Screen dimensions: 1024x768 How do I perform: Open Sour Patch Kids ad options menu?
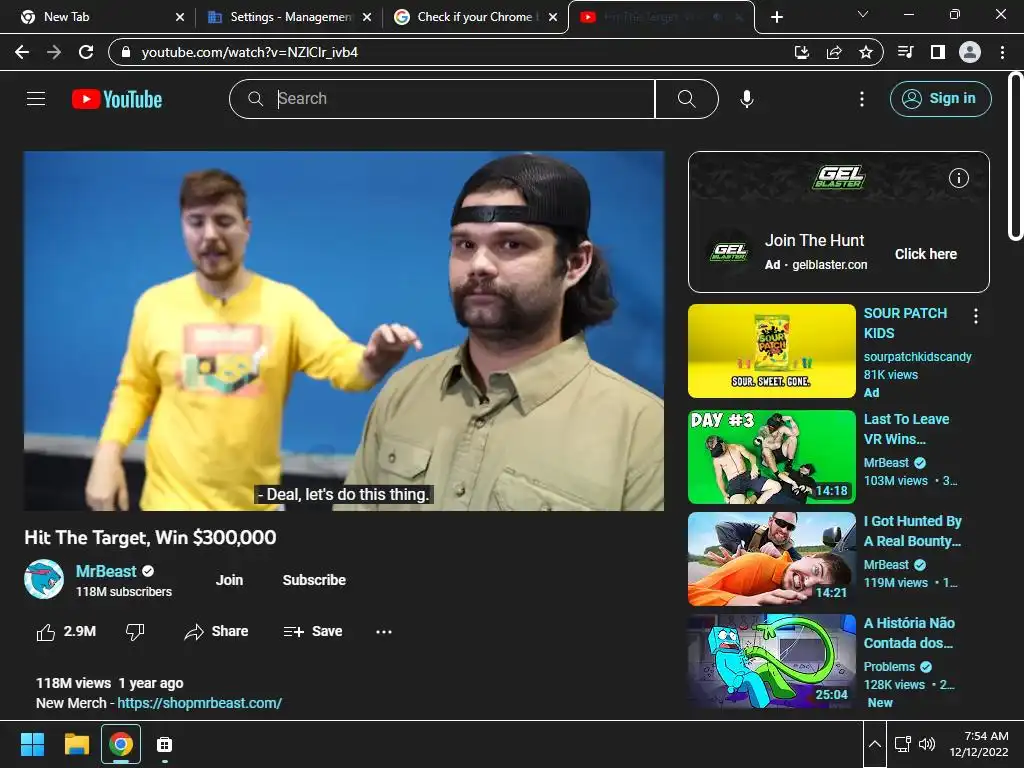click(976, 317)
